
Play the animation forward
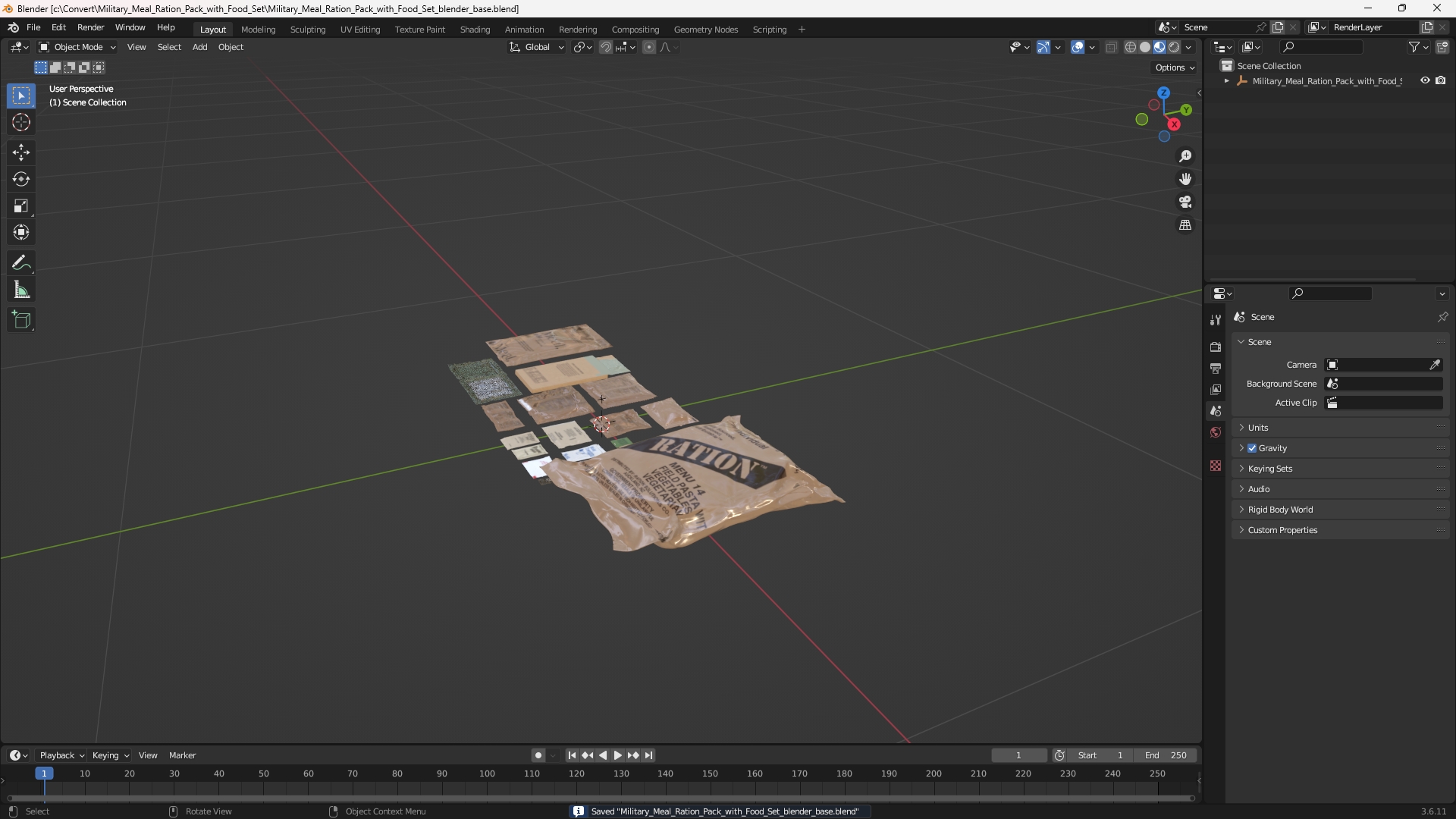[x=617, y=755]
